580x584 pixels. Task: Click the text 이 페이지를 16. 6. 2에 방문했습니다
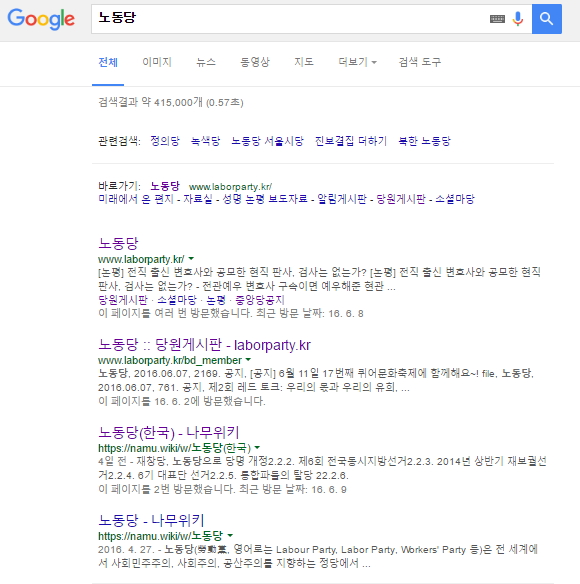(x=182, y=402)
